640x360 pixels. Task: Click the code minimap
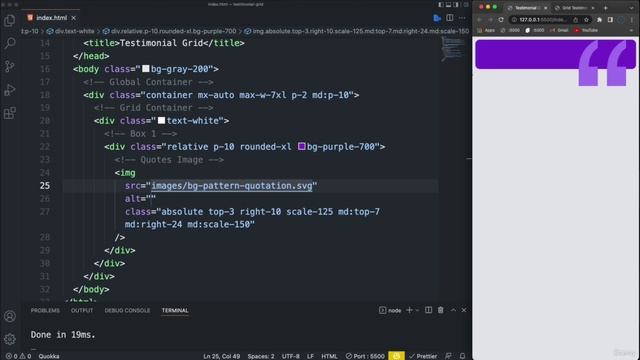click(x=452, y=49)
